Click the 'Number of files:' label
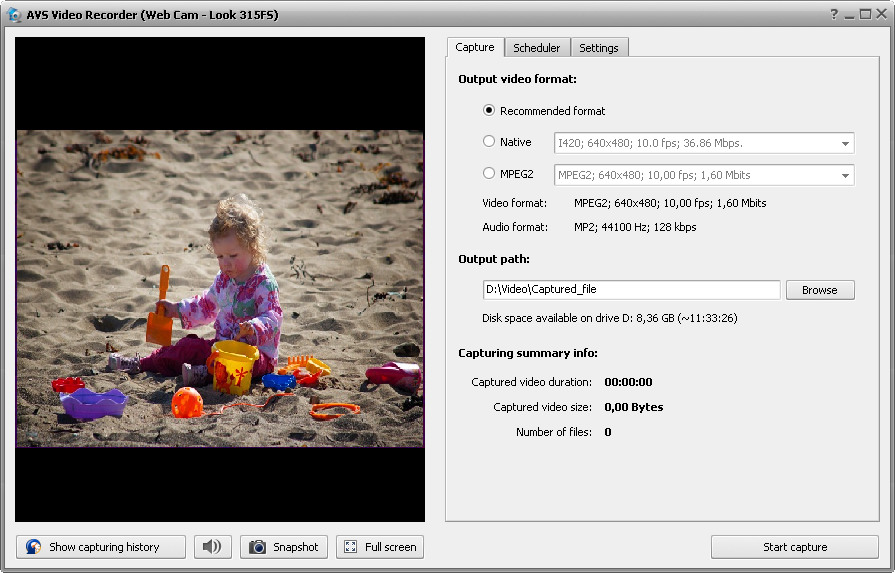 click(554, 432)
